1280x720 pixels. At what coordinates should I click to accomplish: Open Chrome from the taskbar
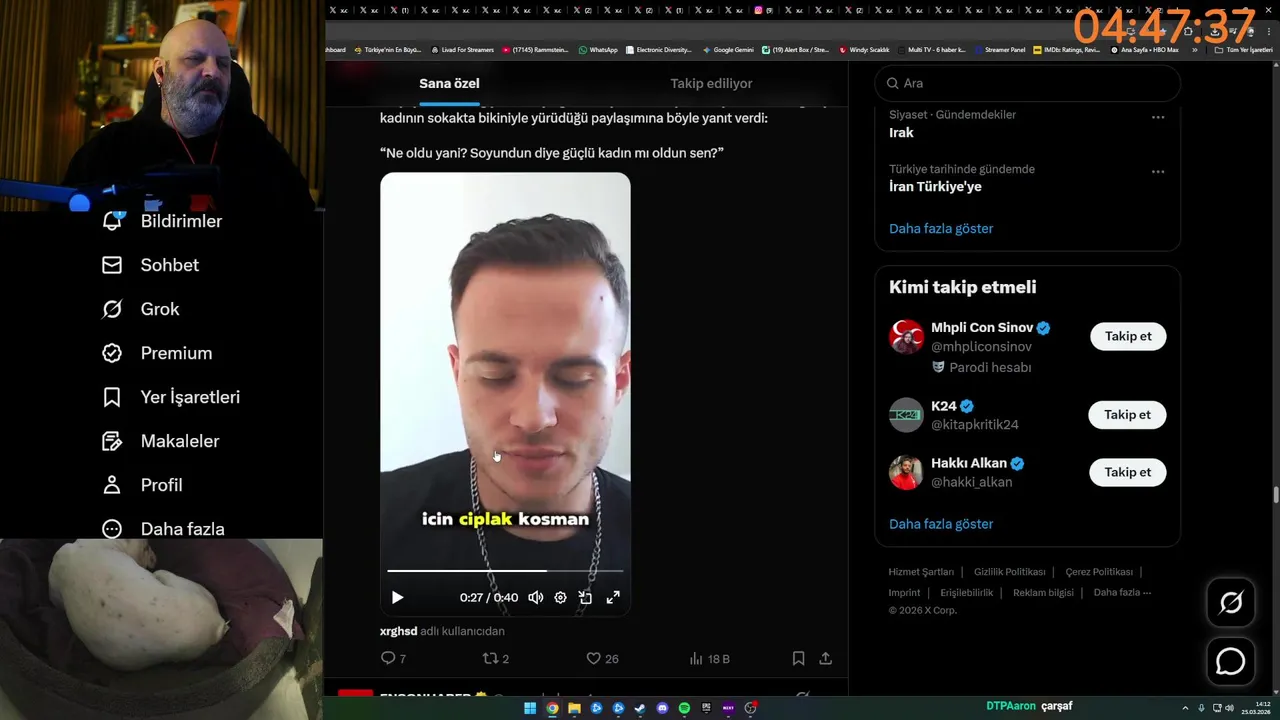(x=552, y=708)
